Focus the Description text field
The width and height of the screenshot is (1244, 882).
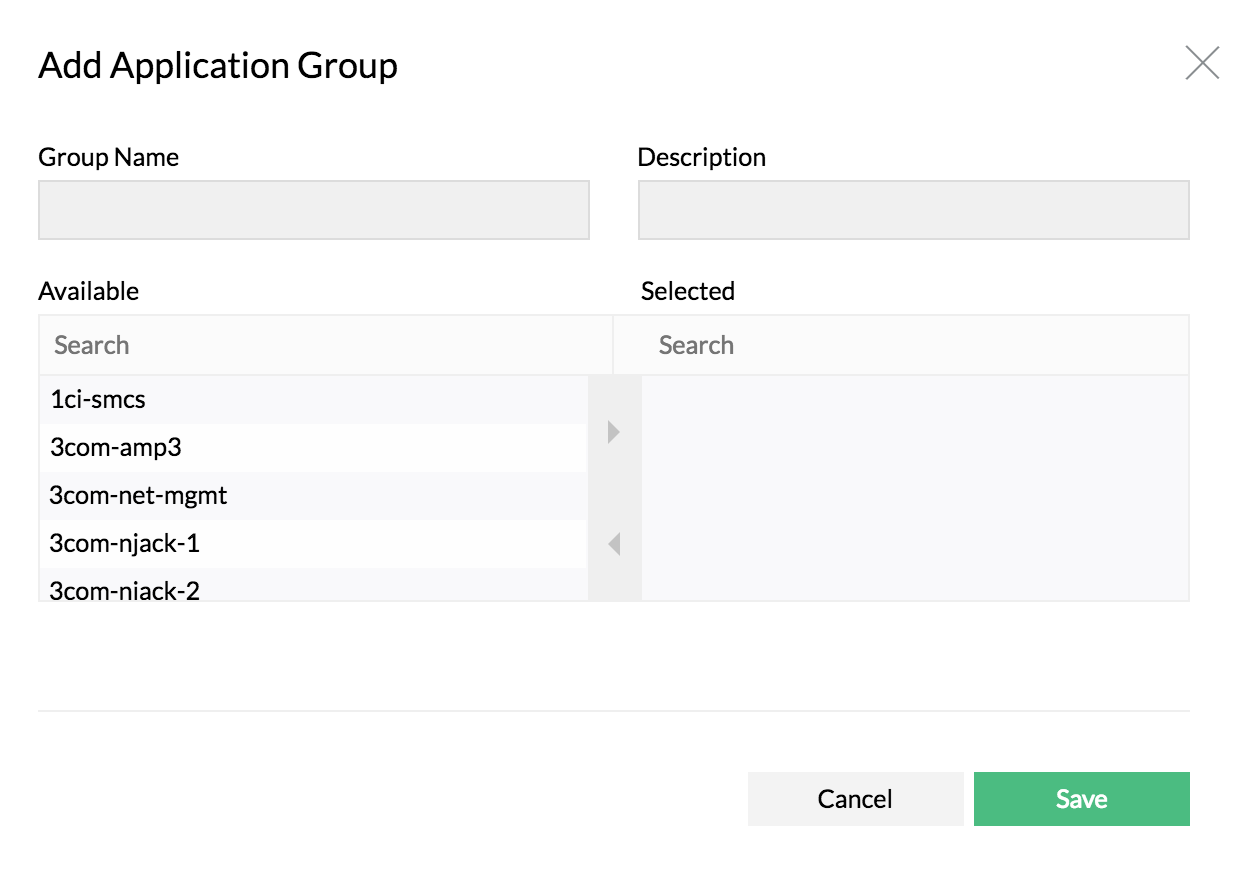pyautogui.click(x=912, y=210)
